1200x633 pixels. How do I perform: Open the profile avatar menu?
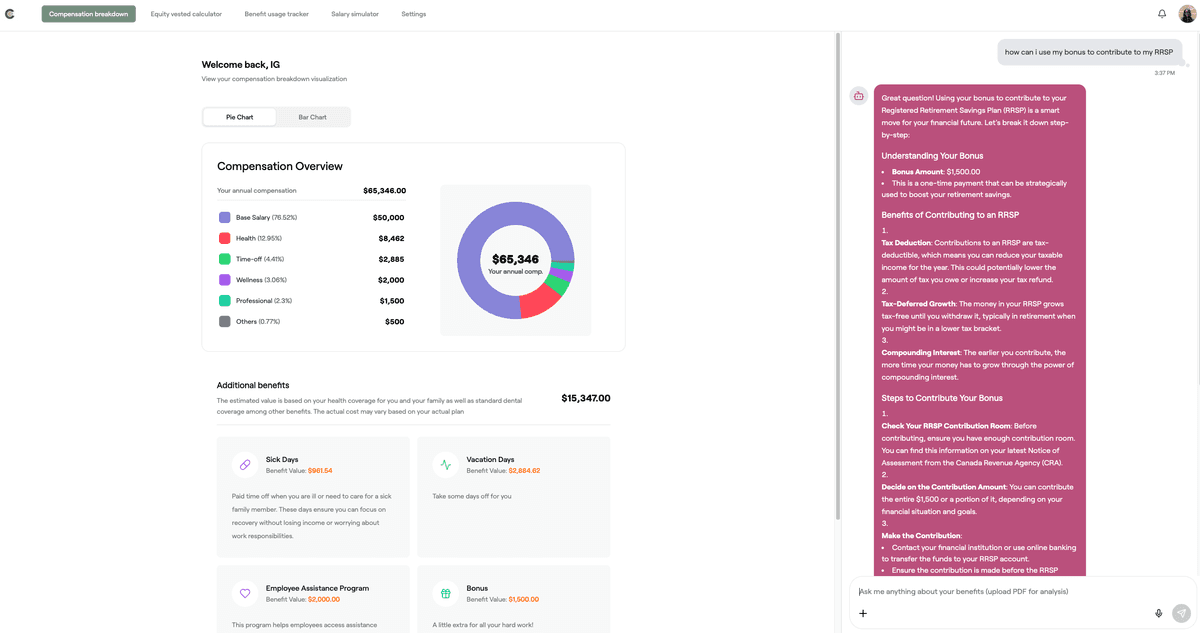(1186, 13)
